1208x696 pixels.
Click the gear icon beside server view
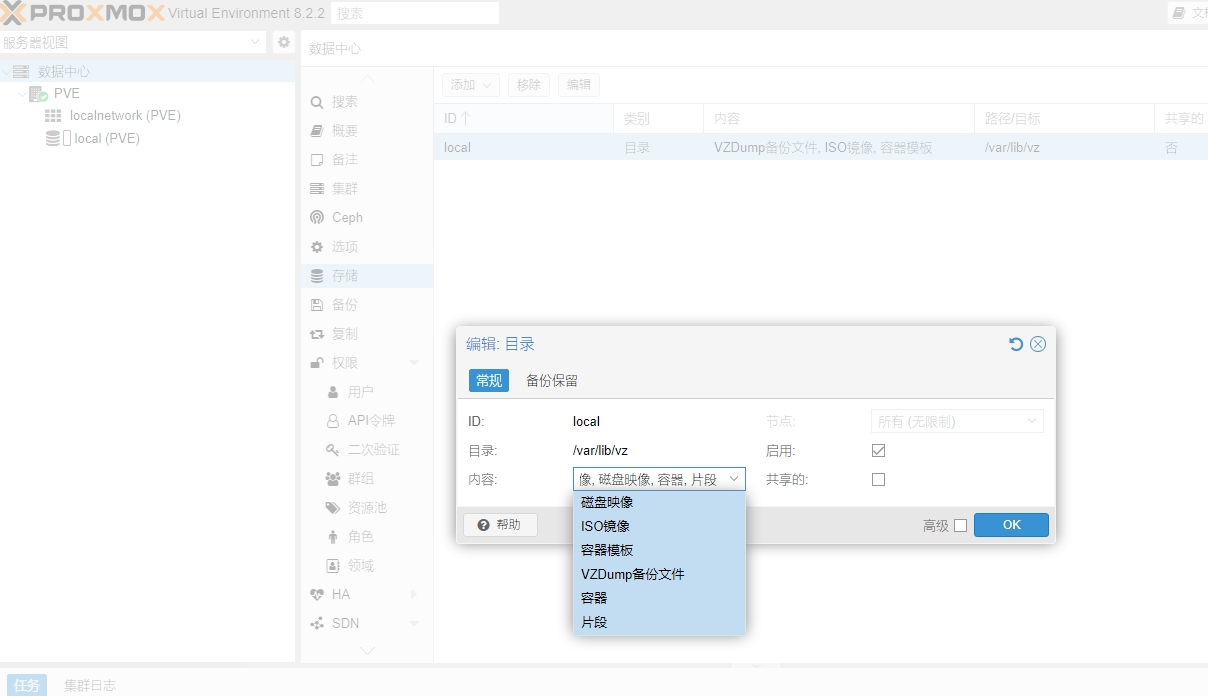point(284,42)
